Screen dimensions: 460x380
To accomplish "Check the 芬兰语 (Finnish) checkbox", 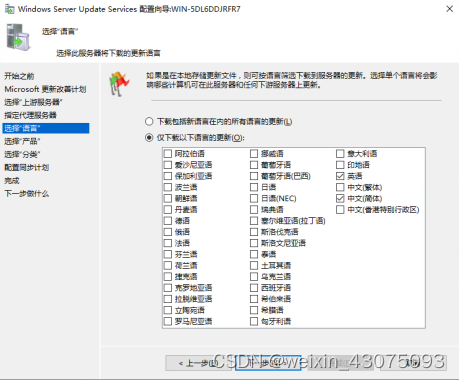I will coord(168,254).
